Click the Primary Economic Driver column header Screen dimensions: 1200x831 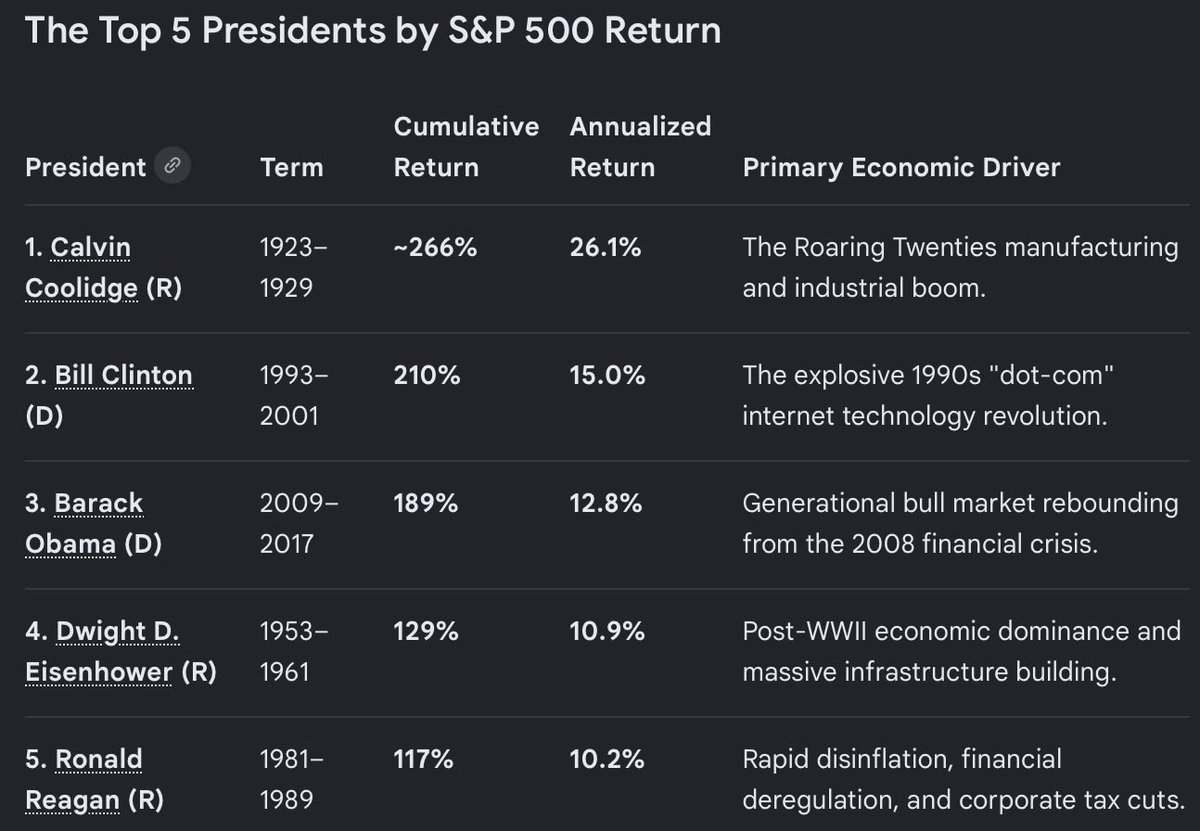[901, 167]
